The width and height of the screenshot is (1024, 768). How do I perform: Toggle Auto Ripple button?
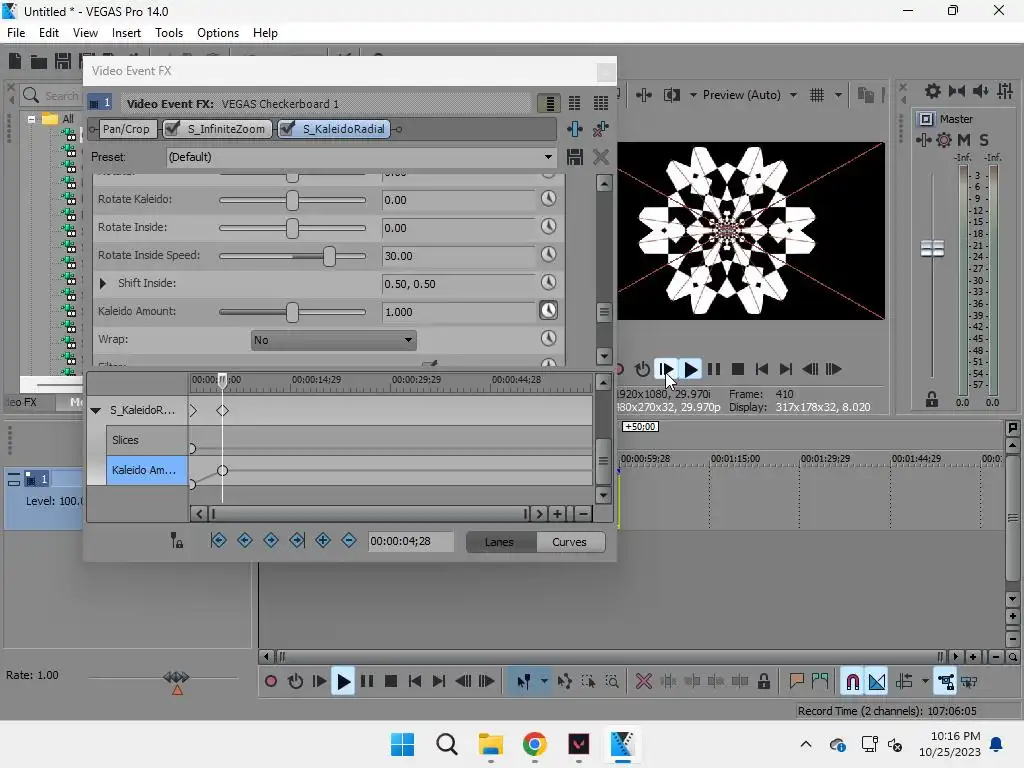click(x=904, y=681)
